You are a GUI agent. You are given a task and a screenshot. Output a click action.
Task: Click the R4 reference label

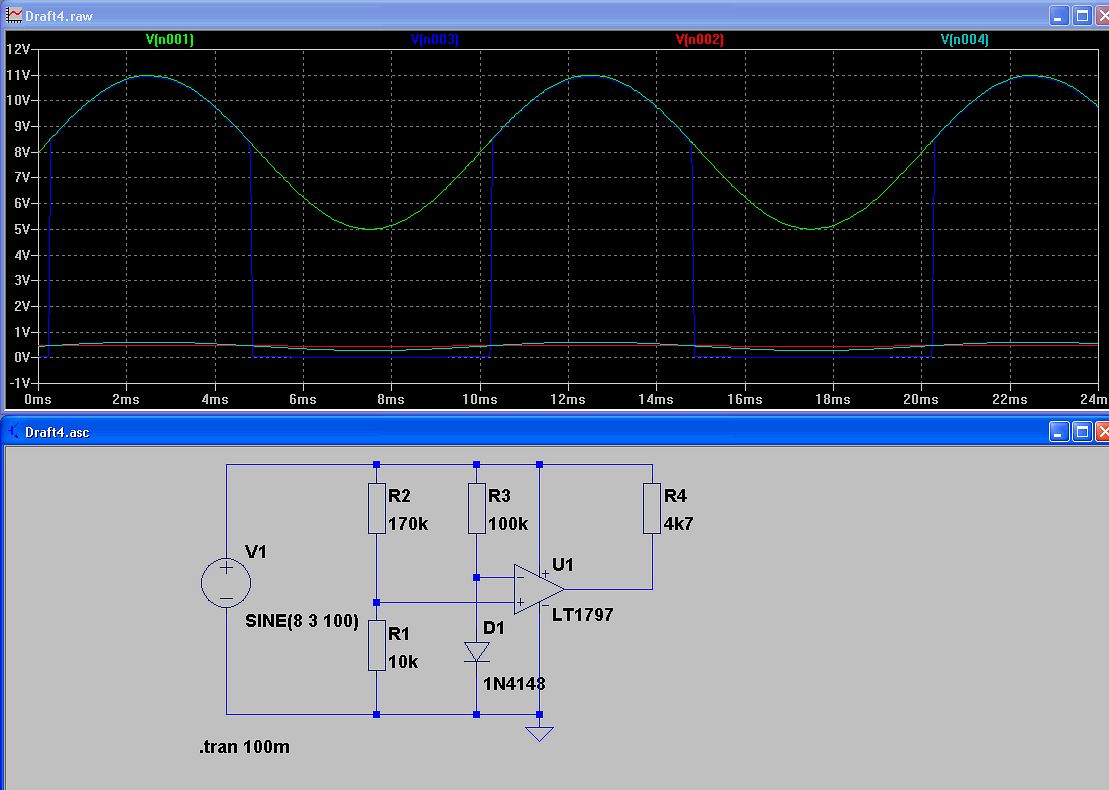pos(675,496)
